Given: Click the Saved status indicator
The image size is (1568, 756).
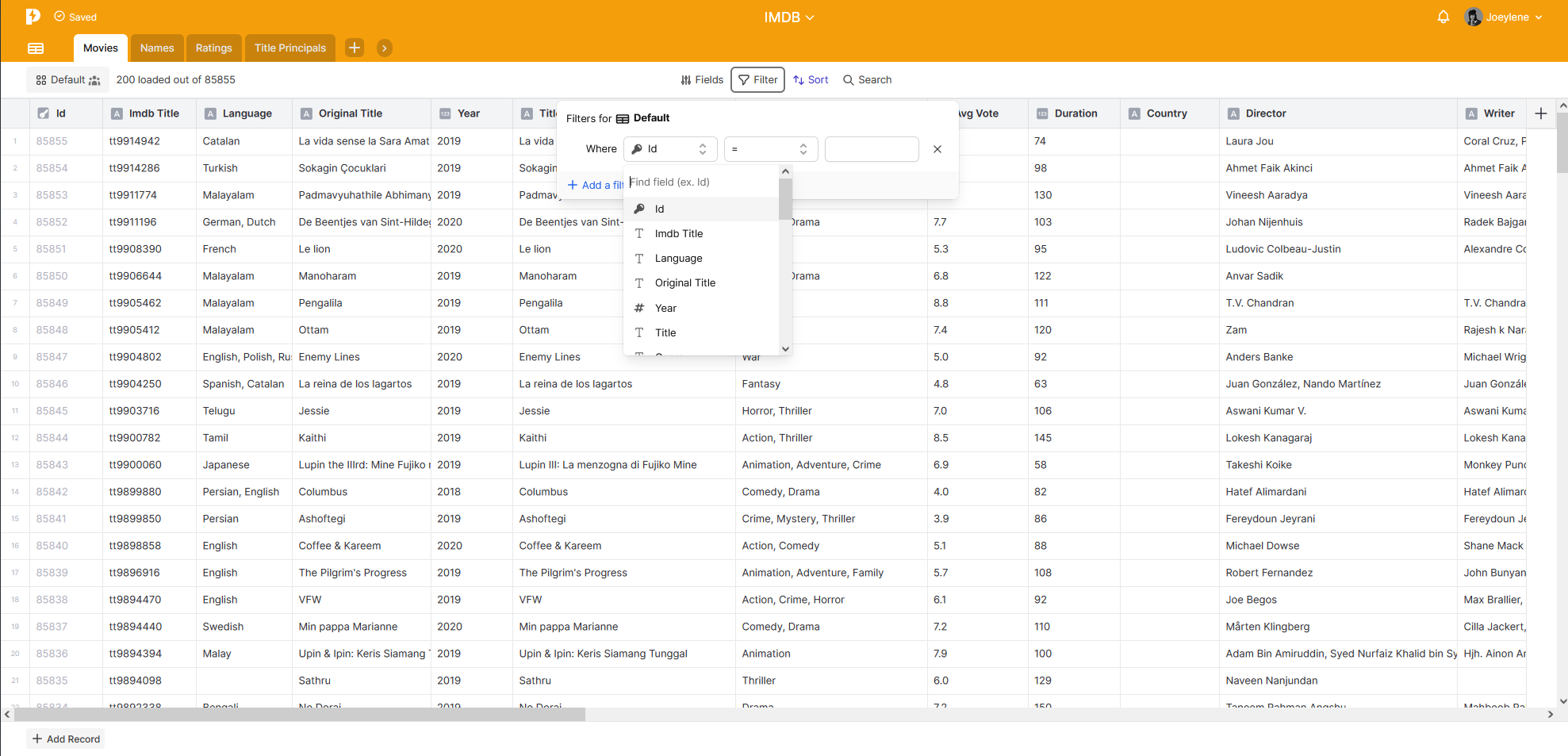Looking at the screenshot, I should coord(75,17).
